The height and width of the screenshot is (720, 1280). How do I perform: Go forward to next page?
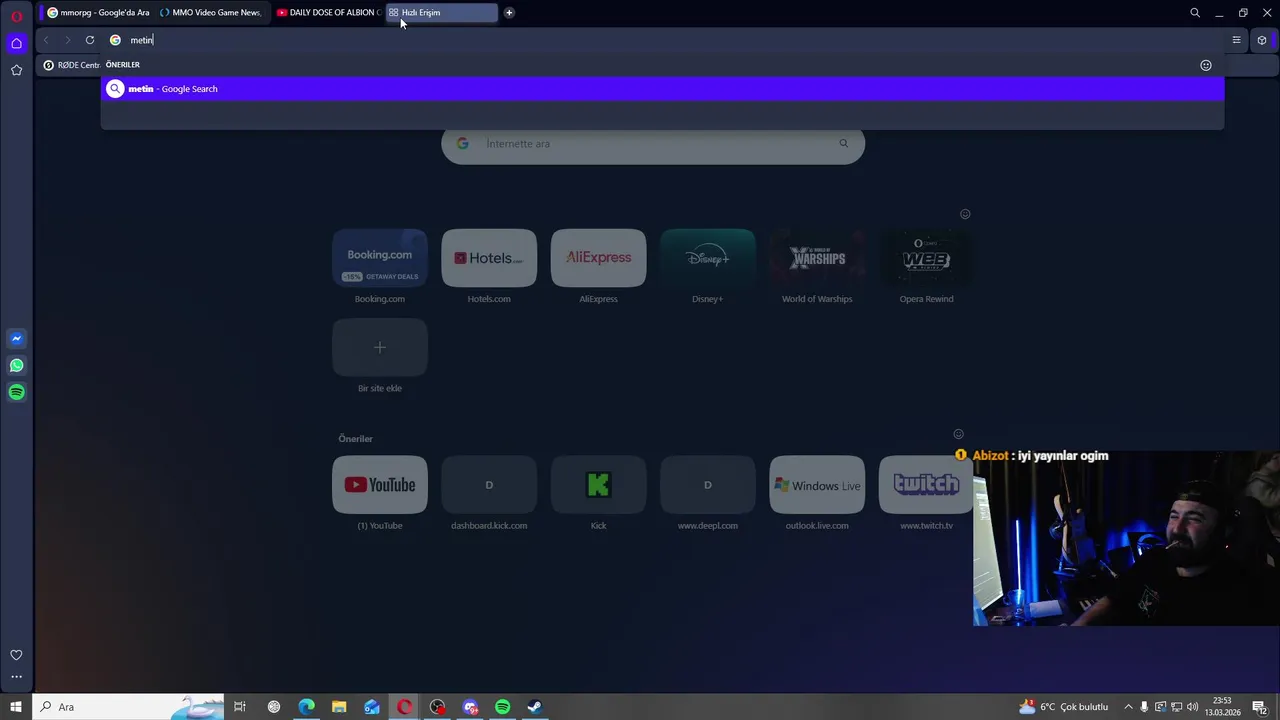pyautogui.click(x=67, y=40)
